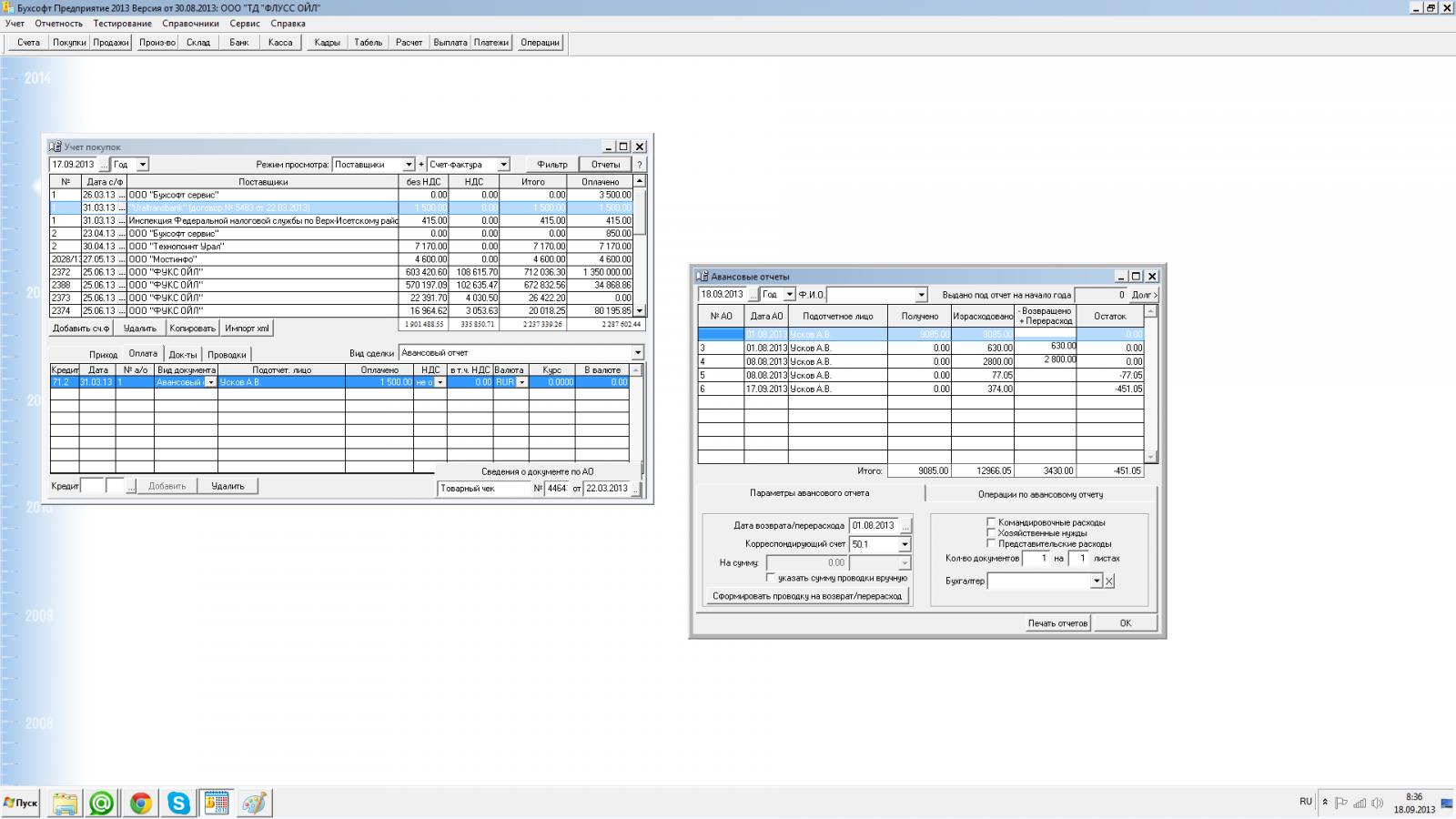
Task: Open the Корреспондирующий счет dropdown
Action: click(905, 544)
